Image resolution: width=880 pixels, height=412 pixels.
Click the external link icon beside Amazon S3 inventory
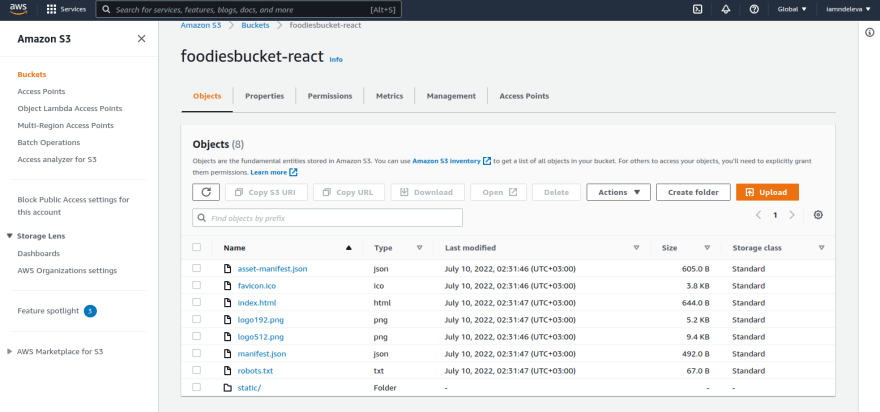pos(487,161)
